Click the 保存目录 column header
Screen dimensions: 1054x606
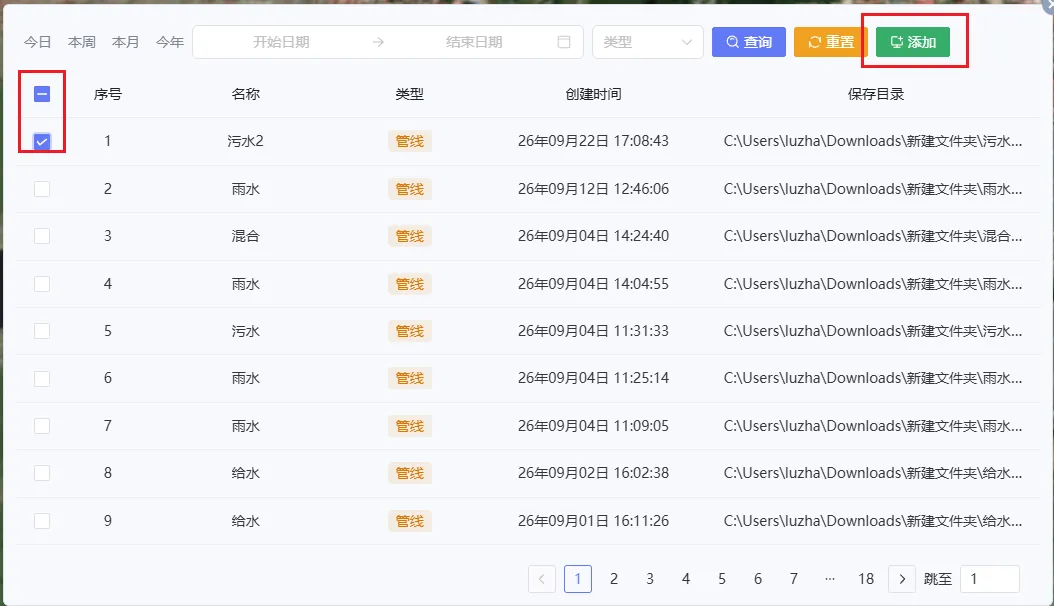pyautogui.click(x=876, y=94)
